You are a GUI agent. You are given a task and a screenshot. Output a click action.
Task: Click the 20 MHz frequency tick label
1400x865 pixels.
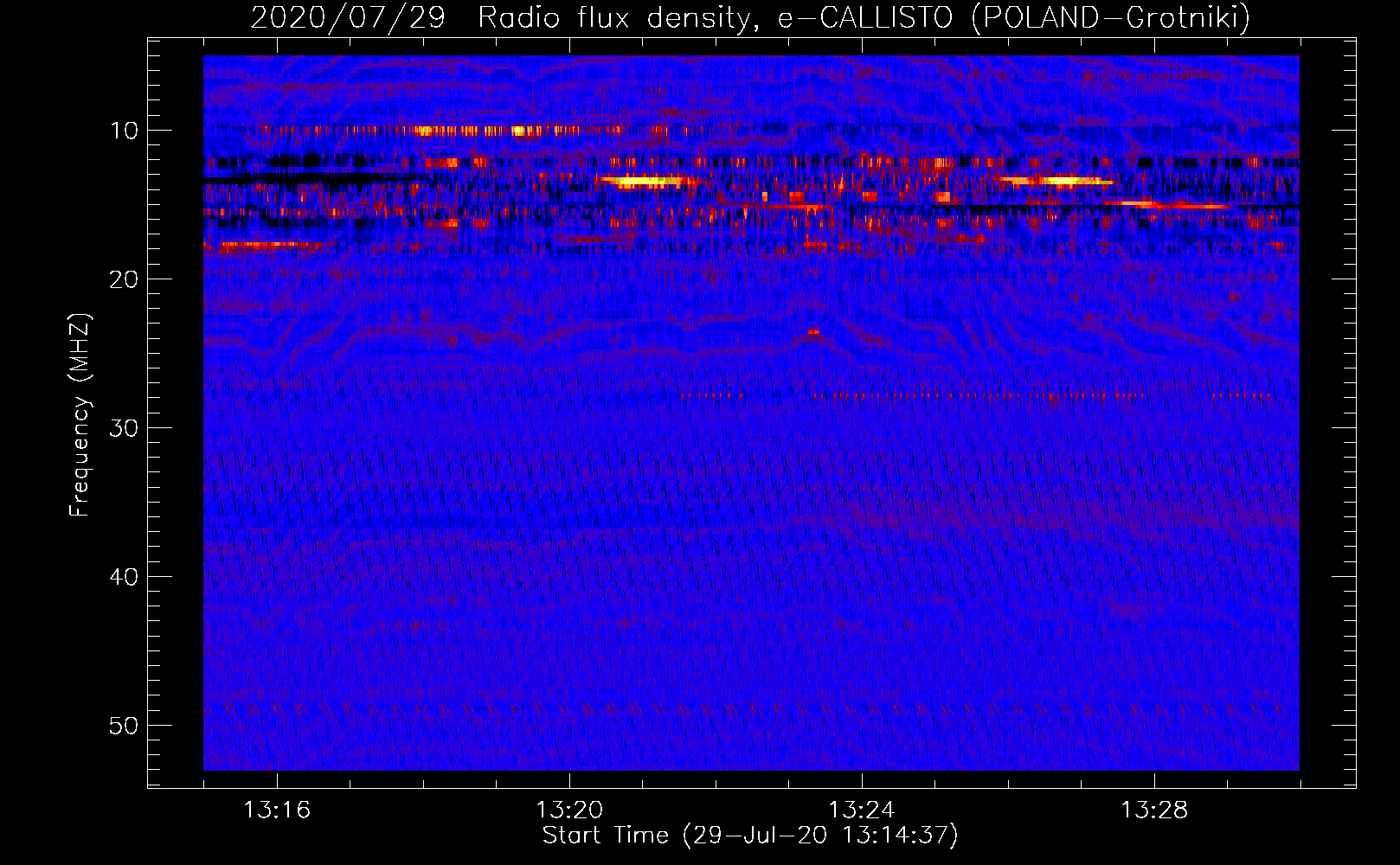(x=125, y=279)
